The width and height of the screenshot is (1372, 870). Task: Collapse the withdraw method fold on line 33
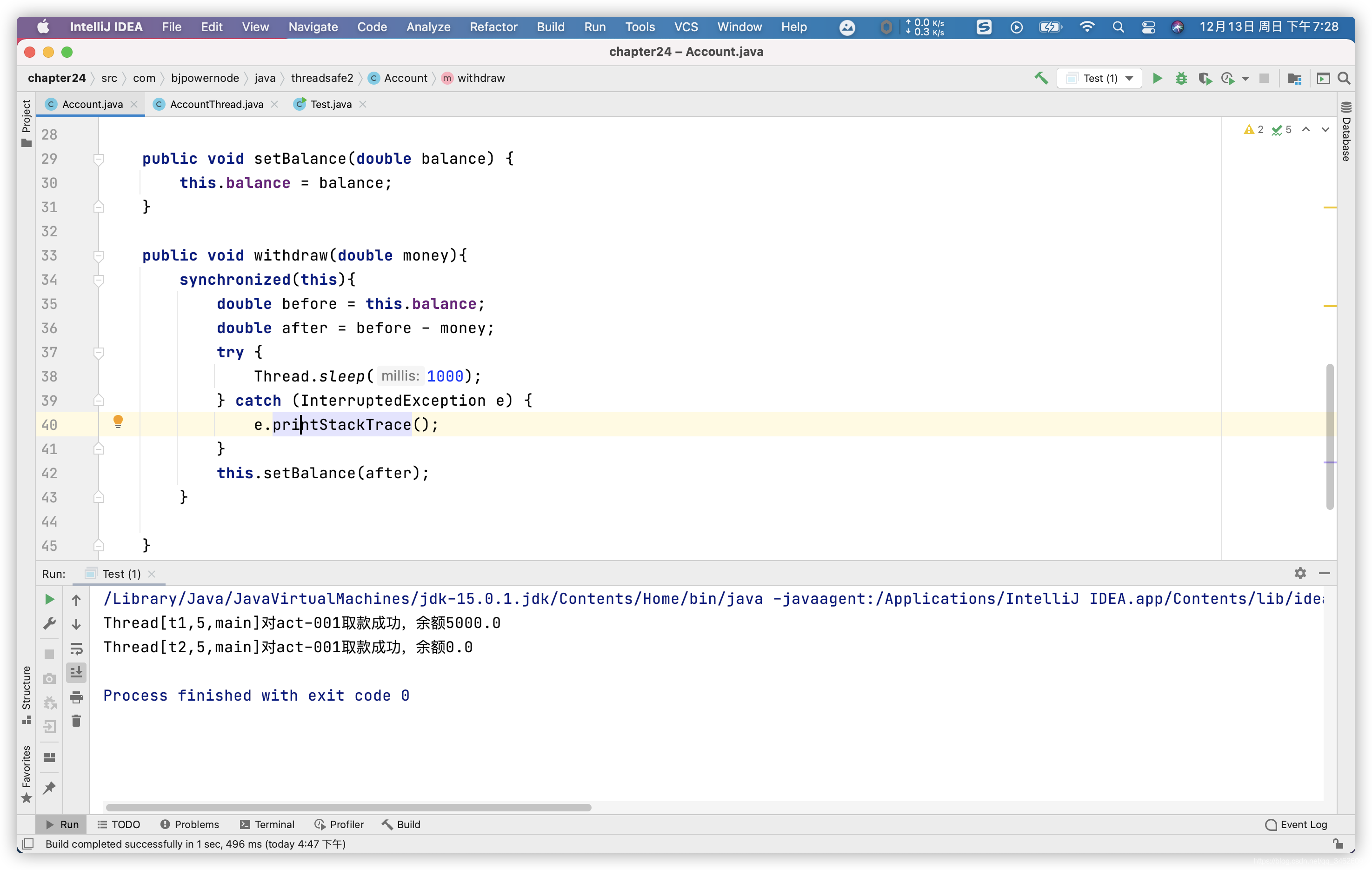click(x=98, y=256)
